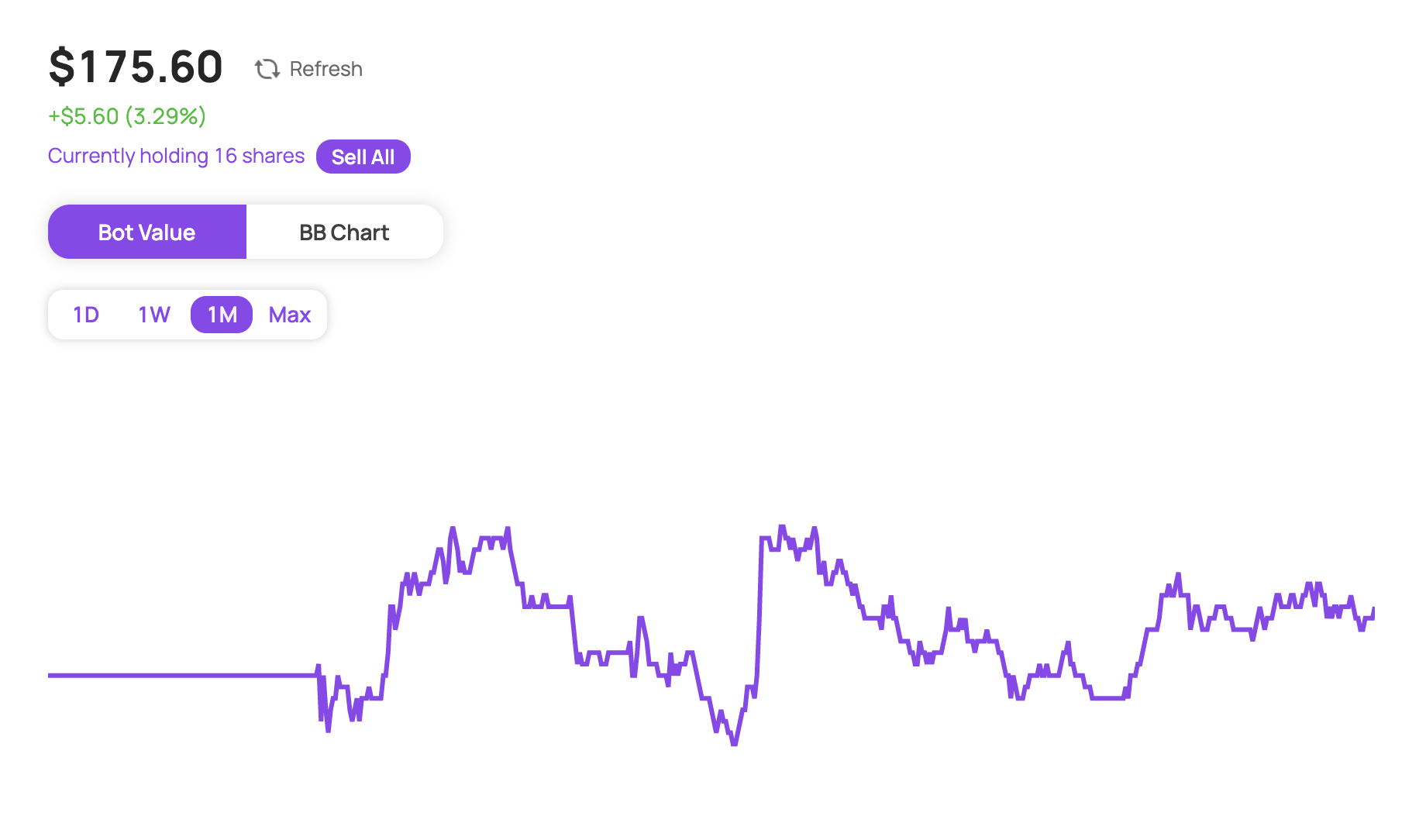Sell all 16 shares with Sell All
The height and width of the screenshot is (840, 1426).
(x=363, y=157)
